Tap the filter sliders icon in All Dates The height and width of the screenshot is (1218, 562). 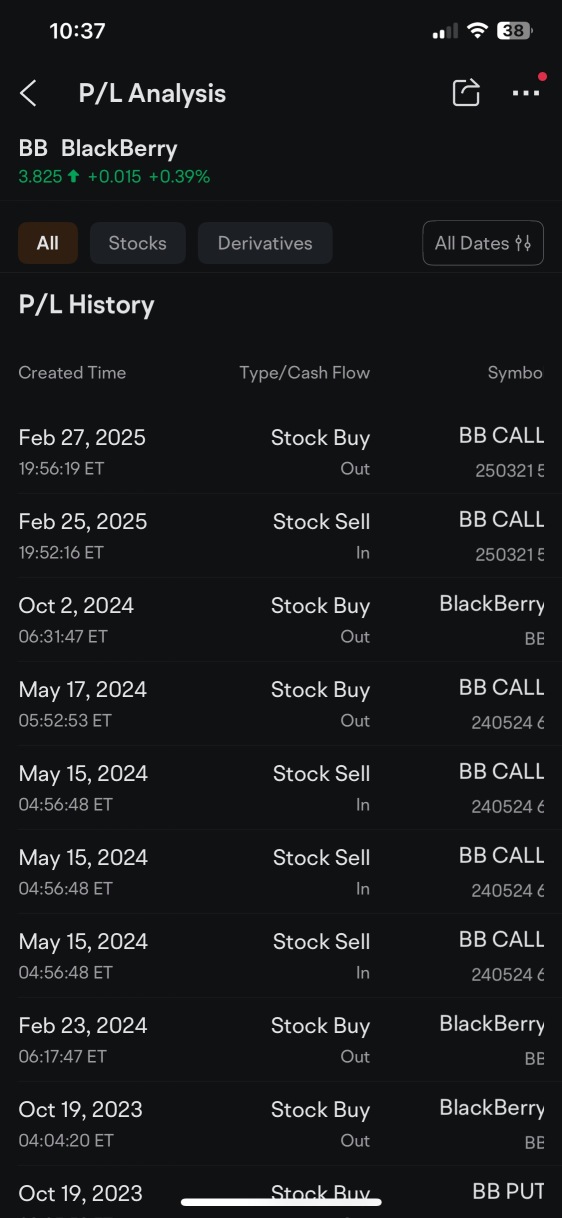(x=523, y=243)
